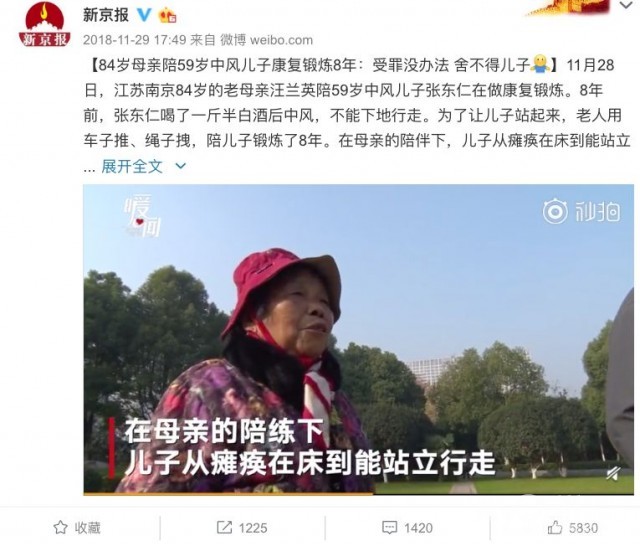
Task: Expand the full post with 展开全文
Action: click(x=132, y=166)
